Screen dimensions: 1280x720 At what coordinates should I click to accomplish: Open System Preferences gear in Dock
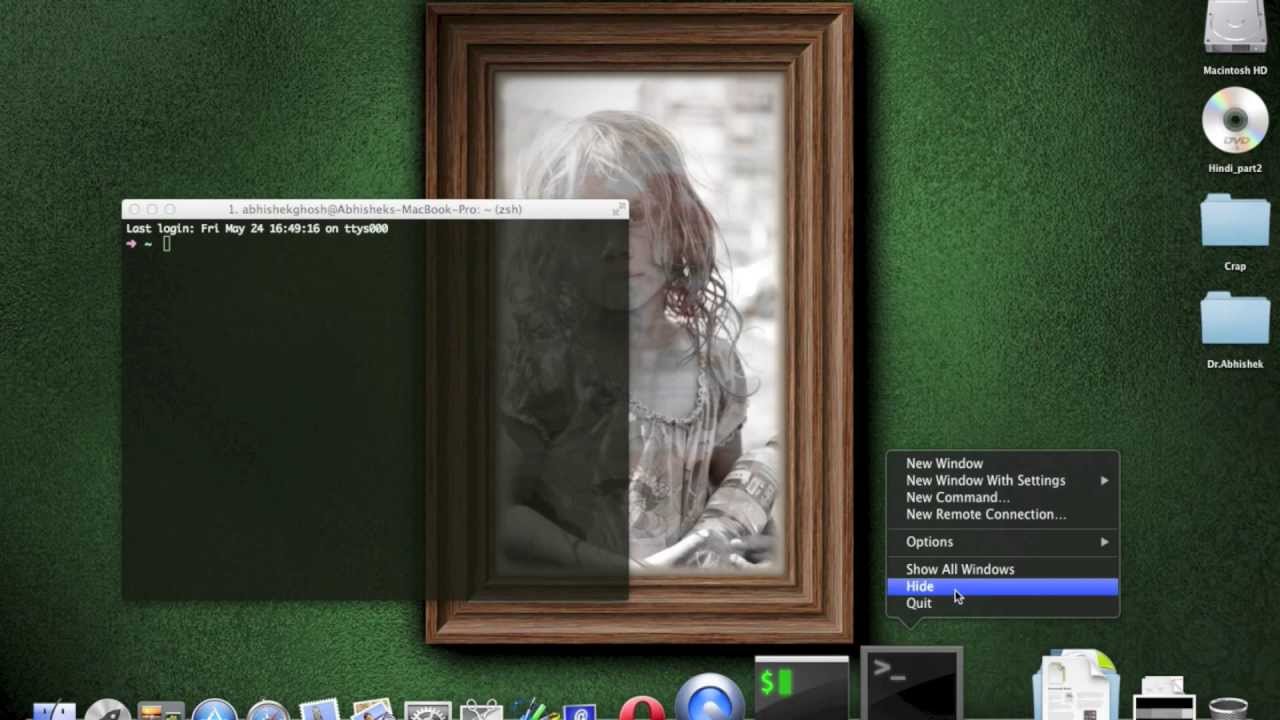427,710
